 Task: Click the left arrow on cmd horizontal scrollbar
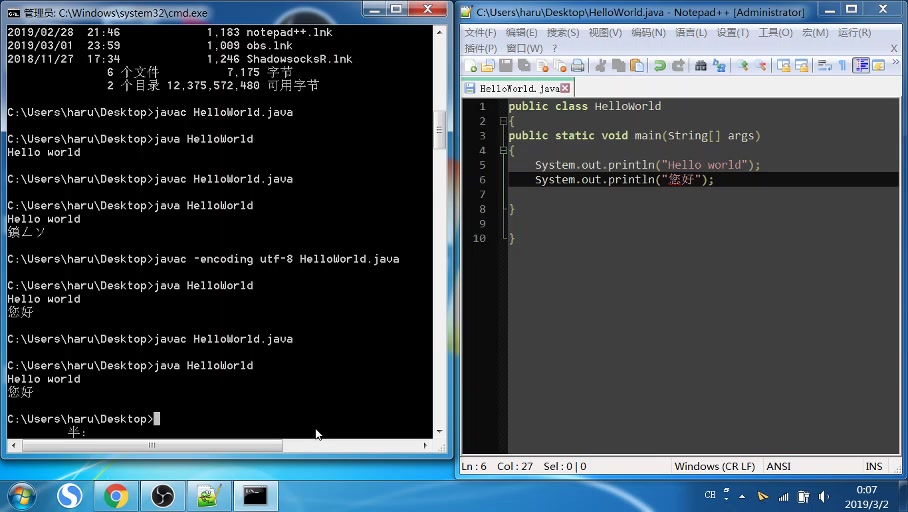[14, 445]
